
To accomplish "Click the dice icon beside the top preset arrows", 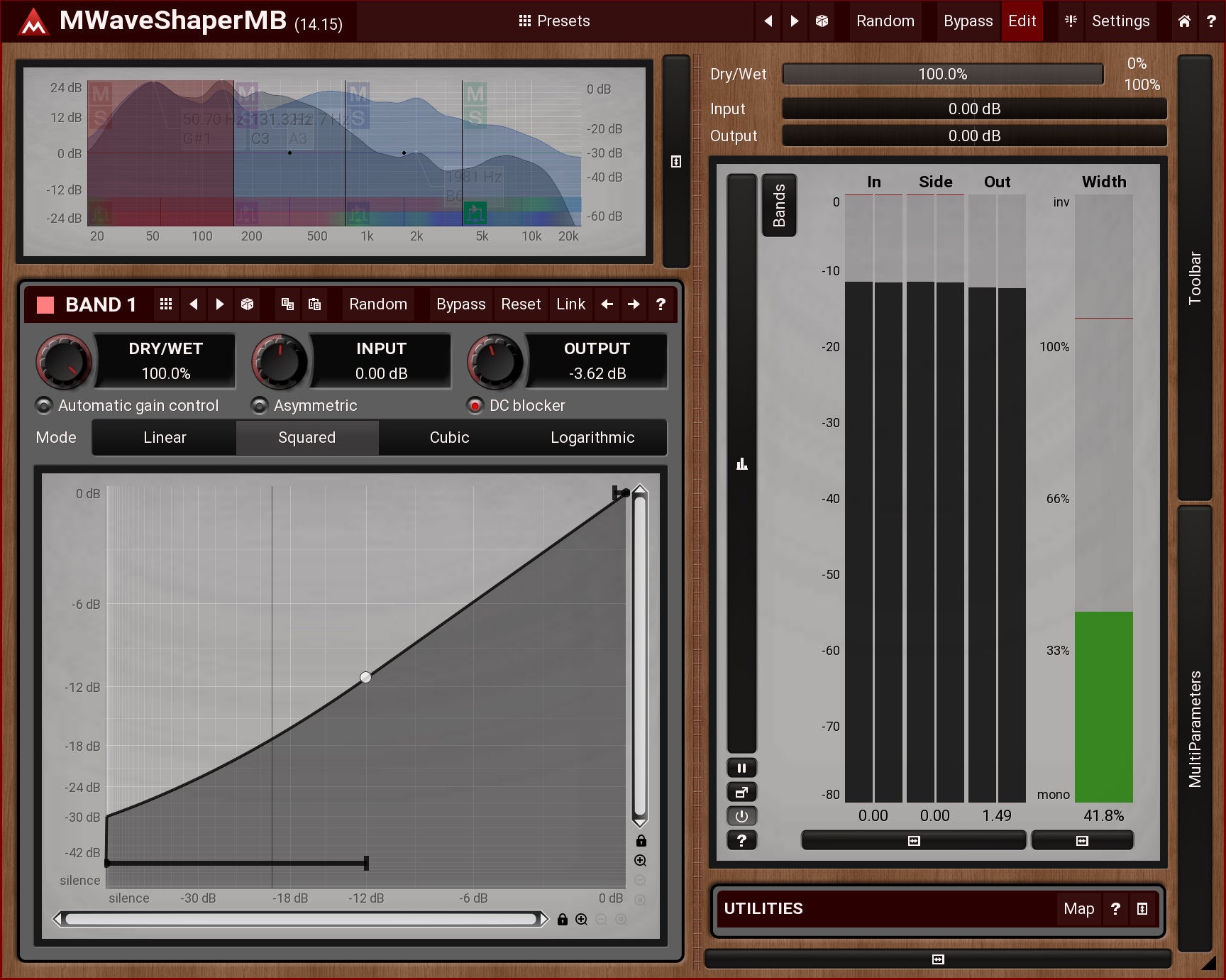I will point(822,21).
